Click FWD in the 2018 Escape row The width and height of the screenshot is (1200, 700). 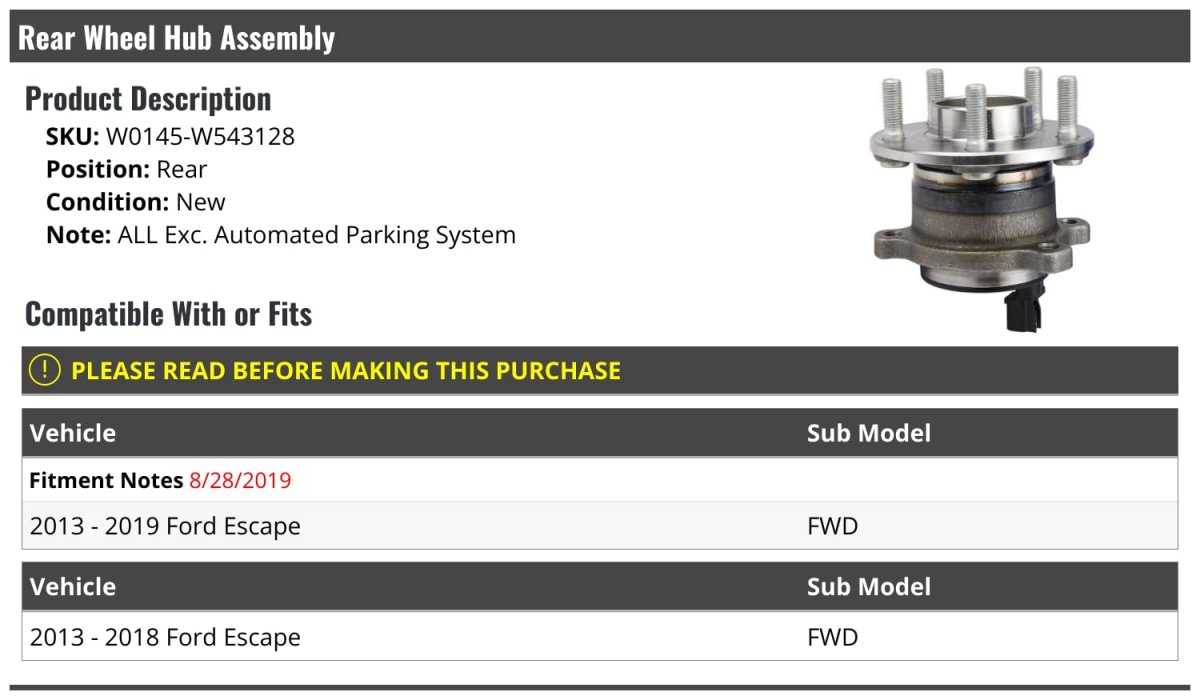click(833, 637)
